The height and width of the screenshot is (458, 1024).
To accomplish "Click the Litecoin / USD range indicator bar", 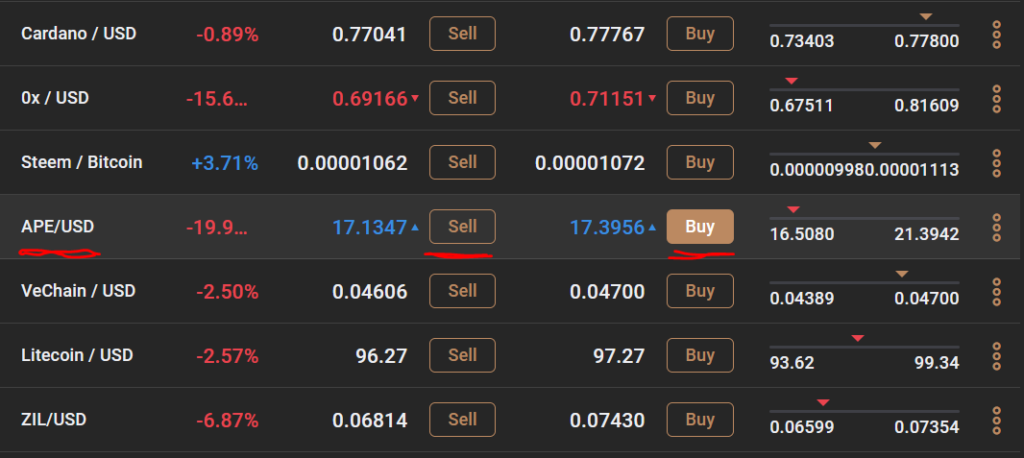I will click(x=864, y=347).
